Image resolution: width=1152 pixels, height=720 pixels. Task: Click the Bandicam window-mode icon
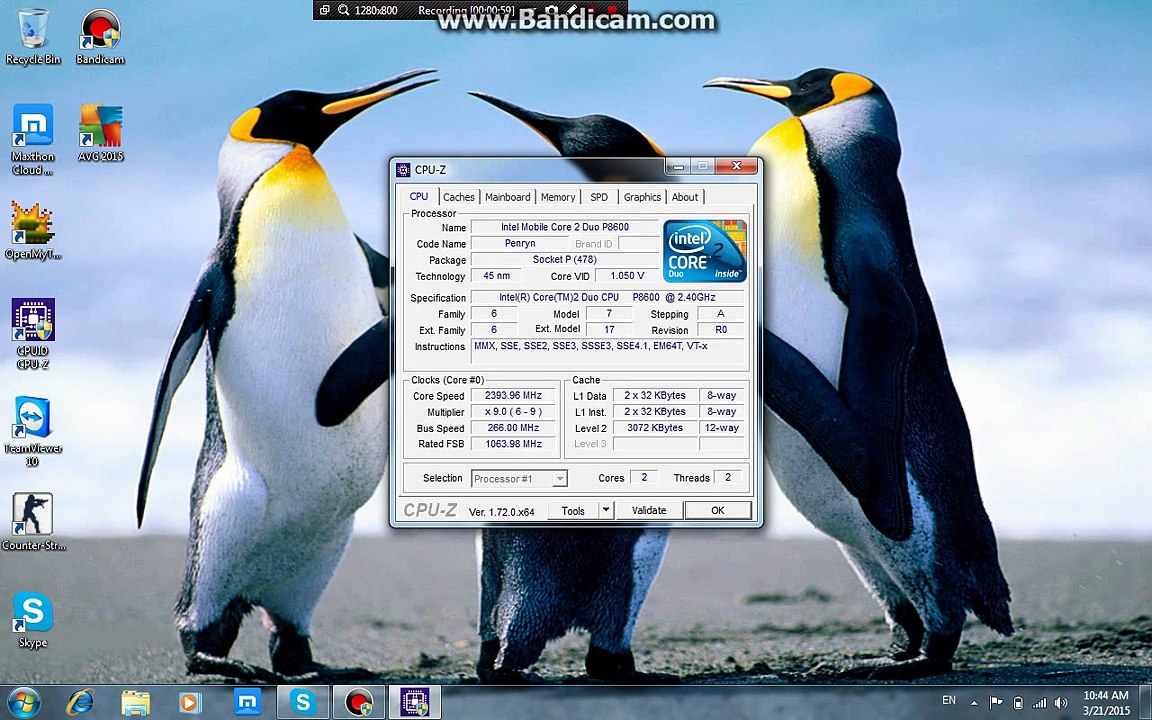click(x=325, y=10)
